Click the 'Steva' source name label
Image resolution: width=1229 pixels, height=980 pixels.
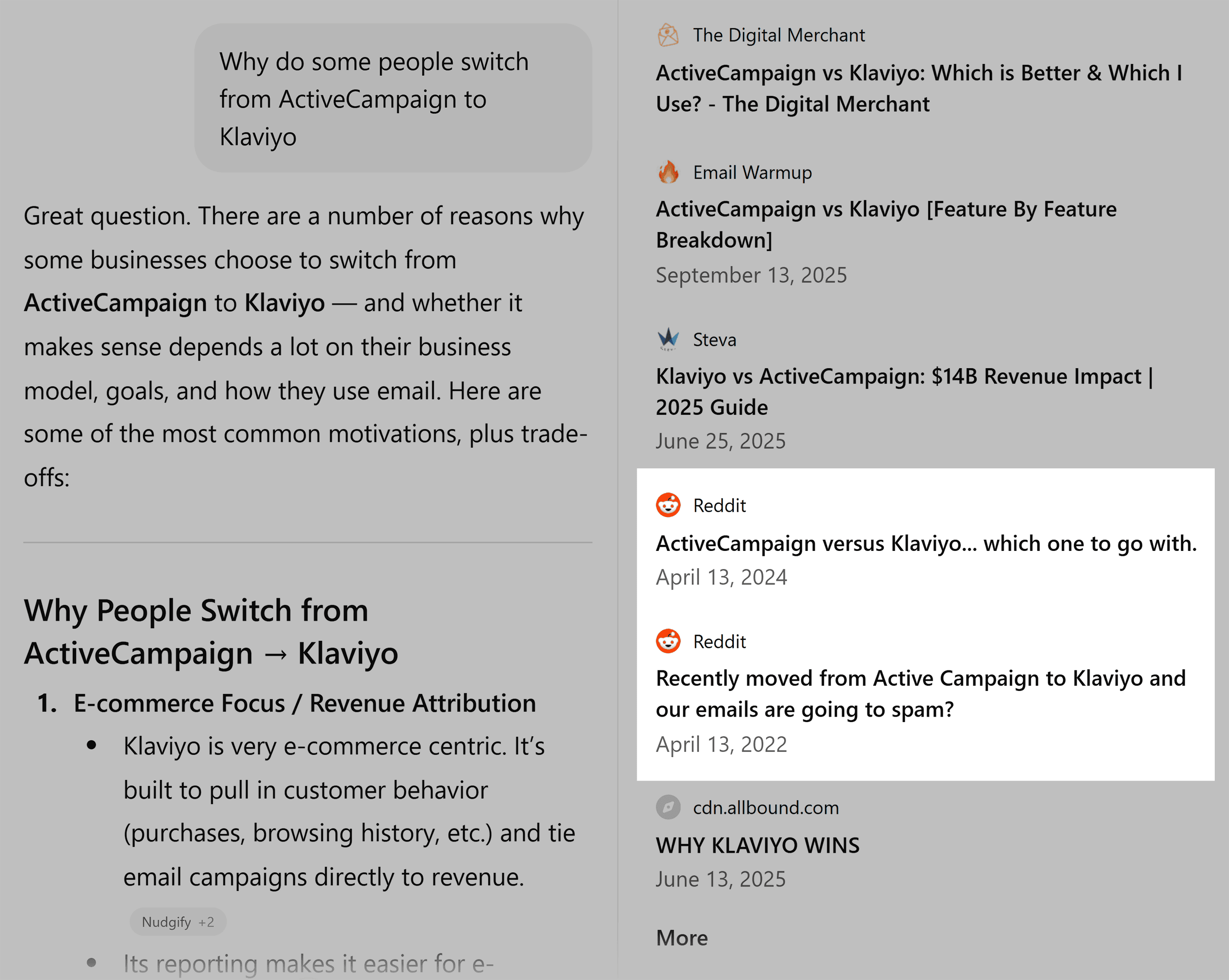pyautogui.click(x=714, y=340)
